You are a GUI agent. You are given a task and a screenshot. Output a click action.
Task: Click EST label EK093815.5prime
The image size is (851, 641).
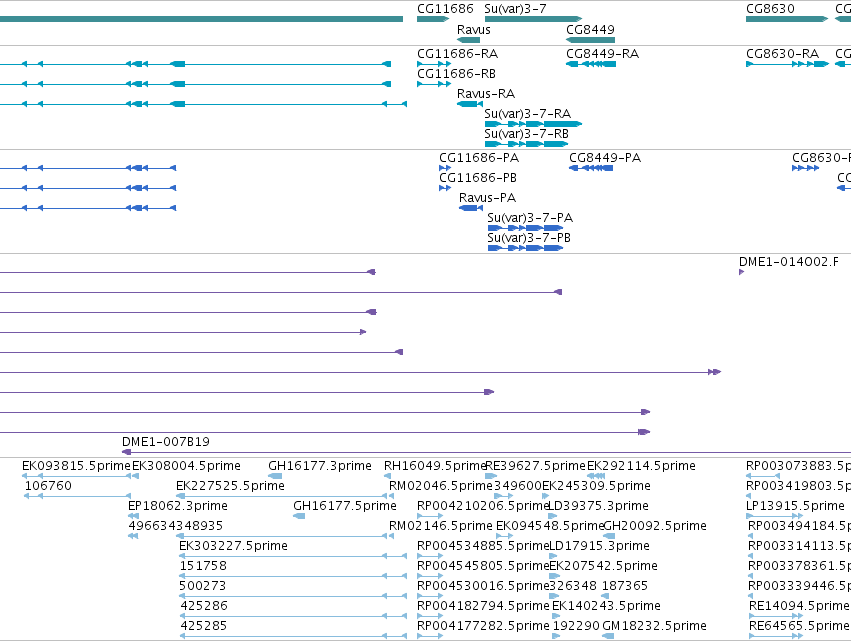(x=76, y=466)
